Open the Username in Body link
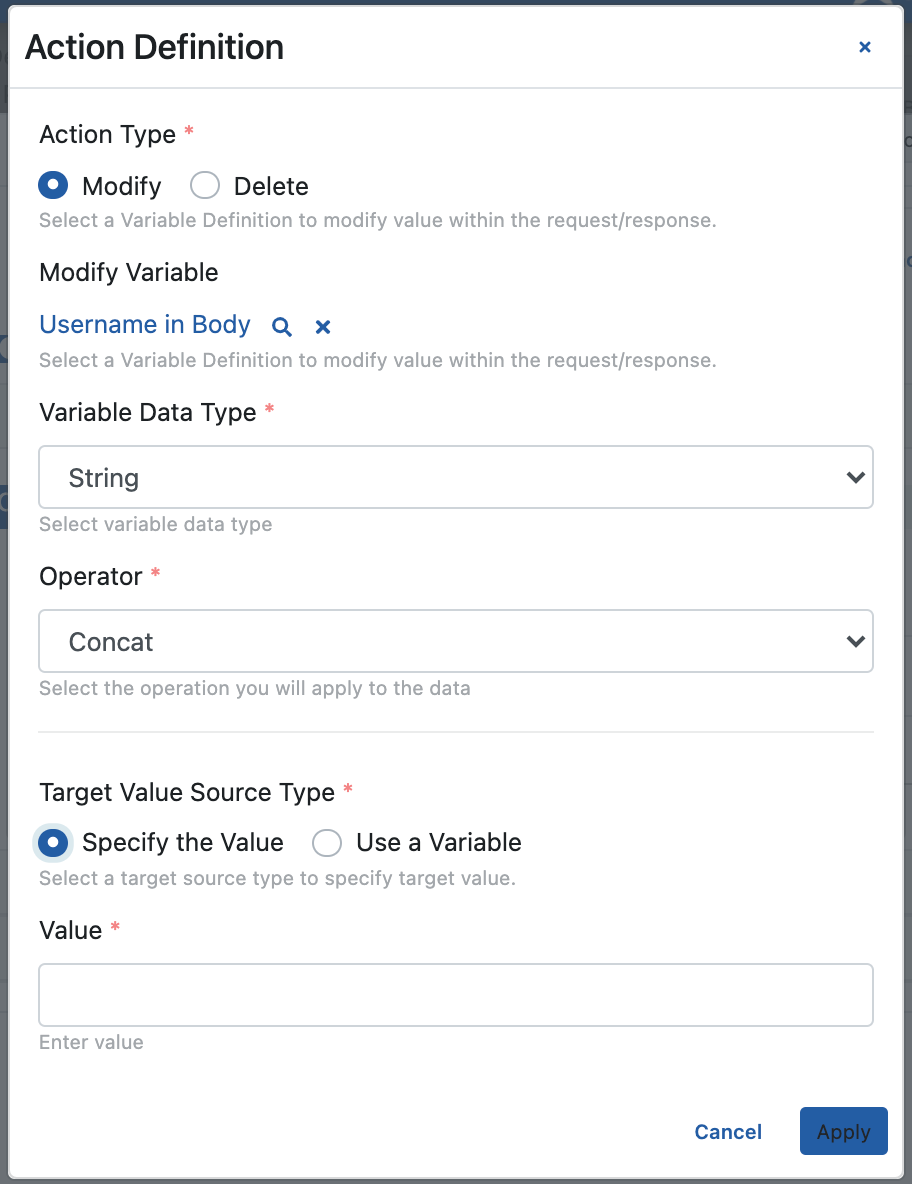This screenshot has width=912, height=1184. click(x=145, y=325)
